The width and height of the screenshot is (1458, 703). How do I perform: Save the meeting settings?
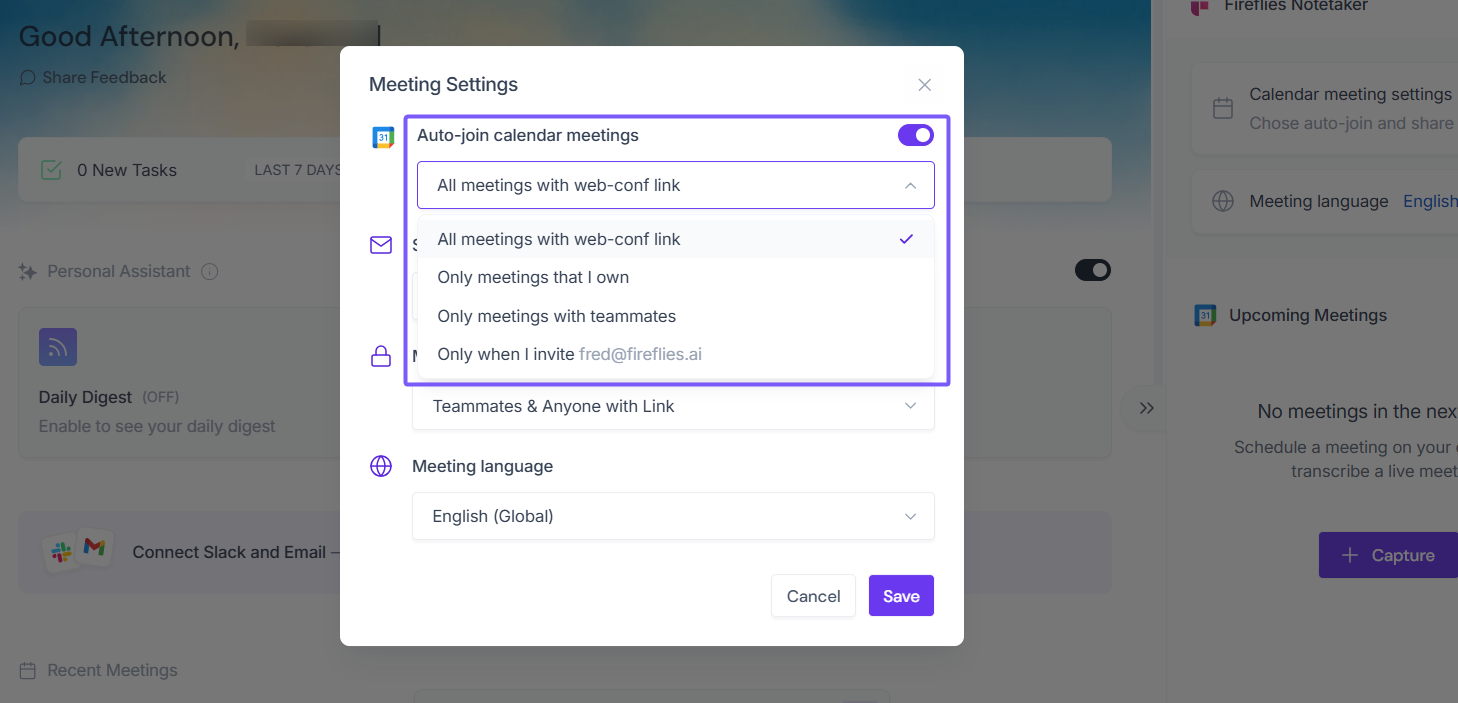point(901,596)
